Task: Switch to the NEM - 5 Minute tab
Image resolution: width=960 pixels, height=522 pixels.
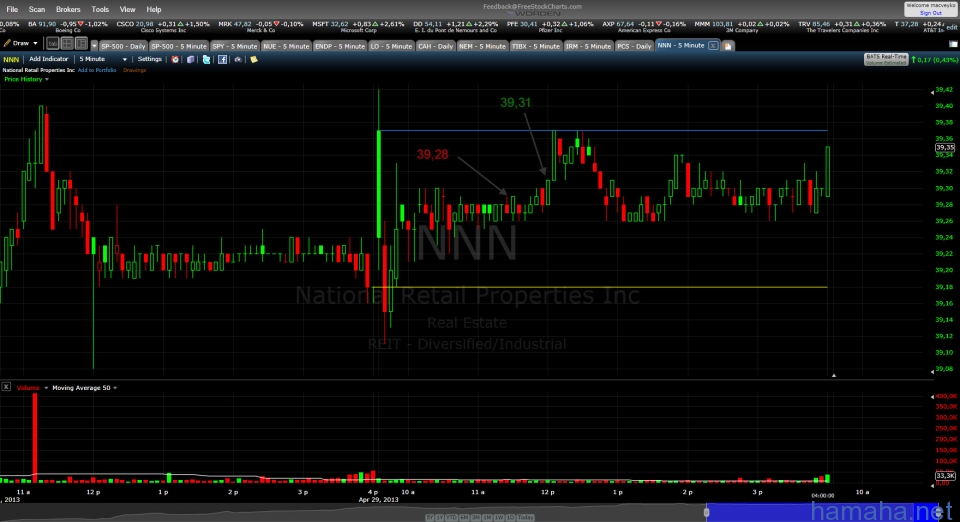Action: coord(482,46)
